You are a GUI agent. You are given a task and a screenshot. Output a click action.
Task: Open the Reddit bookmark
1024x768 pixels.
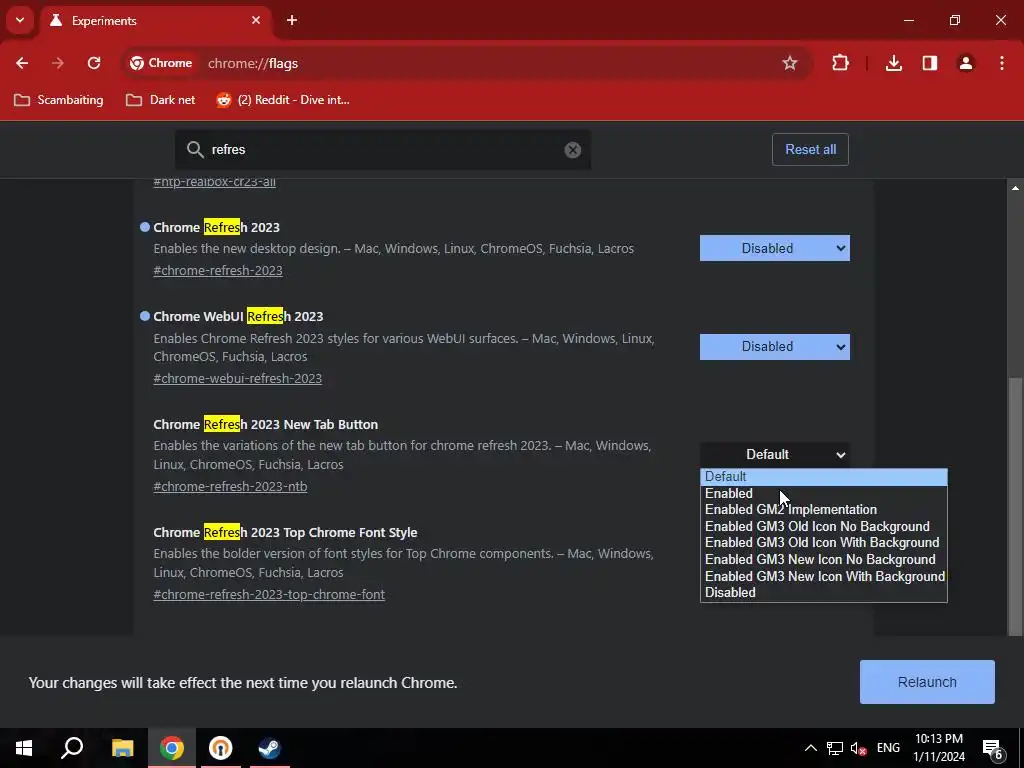[283, 100]
